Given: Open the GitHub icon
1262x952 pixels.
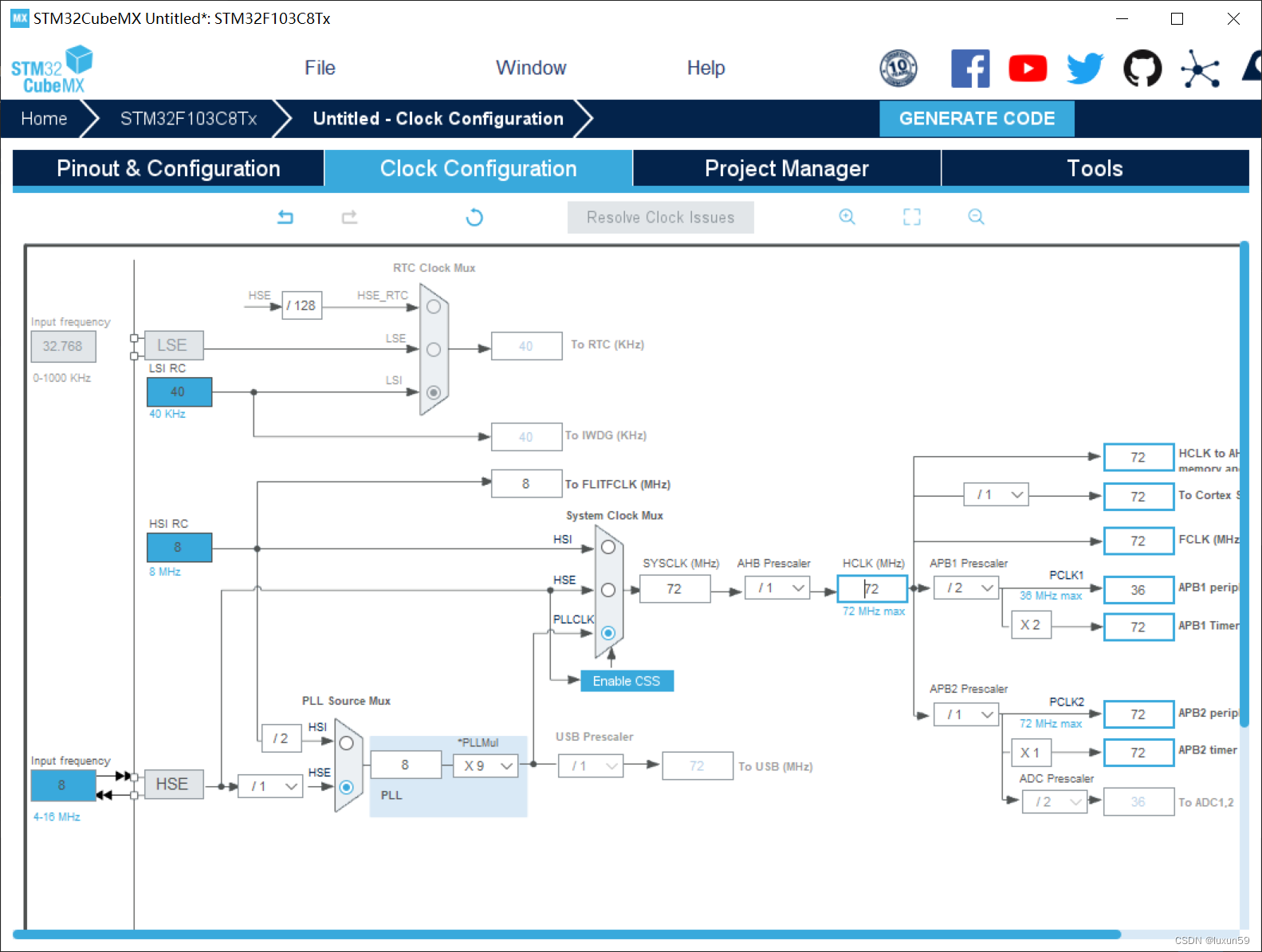Looking at the screenshot, I should pos(1142,69).
